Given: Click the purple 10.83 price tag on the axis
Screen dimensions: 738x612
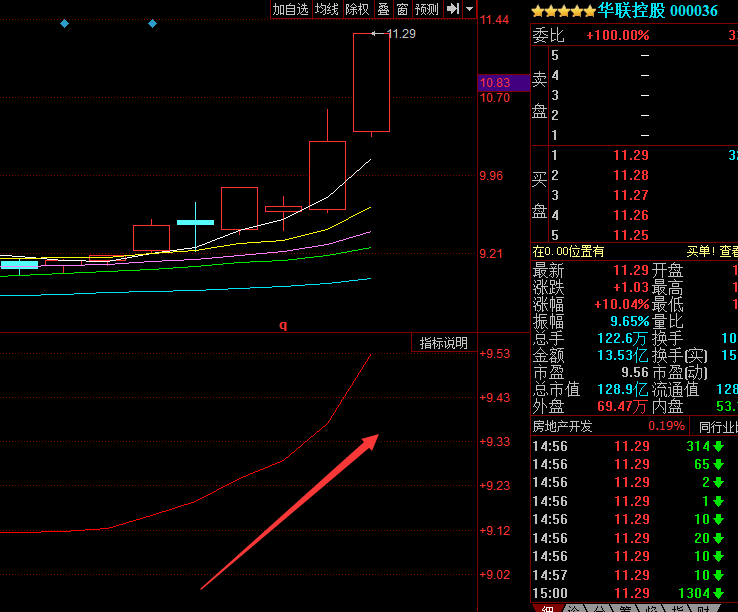Looking at the screenshot, I should pos(495,83).
